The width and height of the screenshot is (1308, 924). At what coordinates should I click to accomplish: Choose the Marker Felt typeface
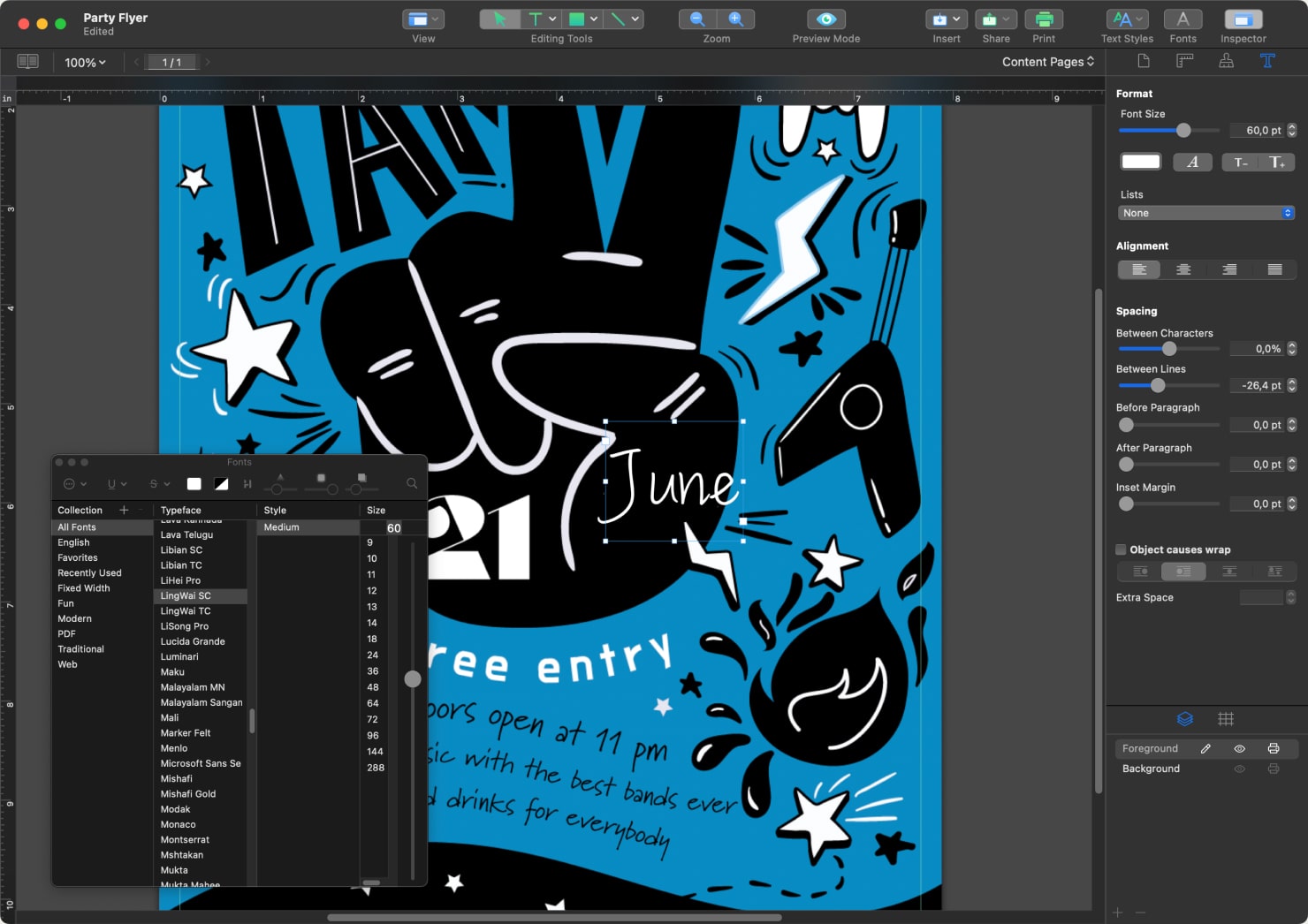201,732
